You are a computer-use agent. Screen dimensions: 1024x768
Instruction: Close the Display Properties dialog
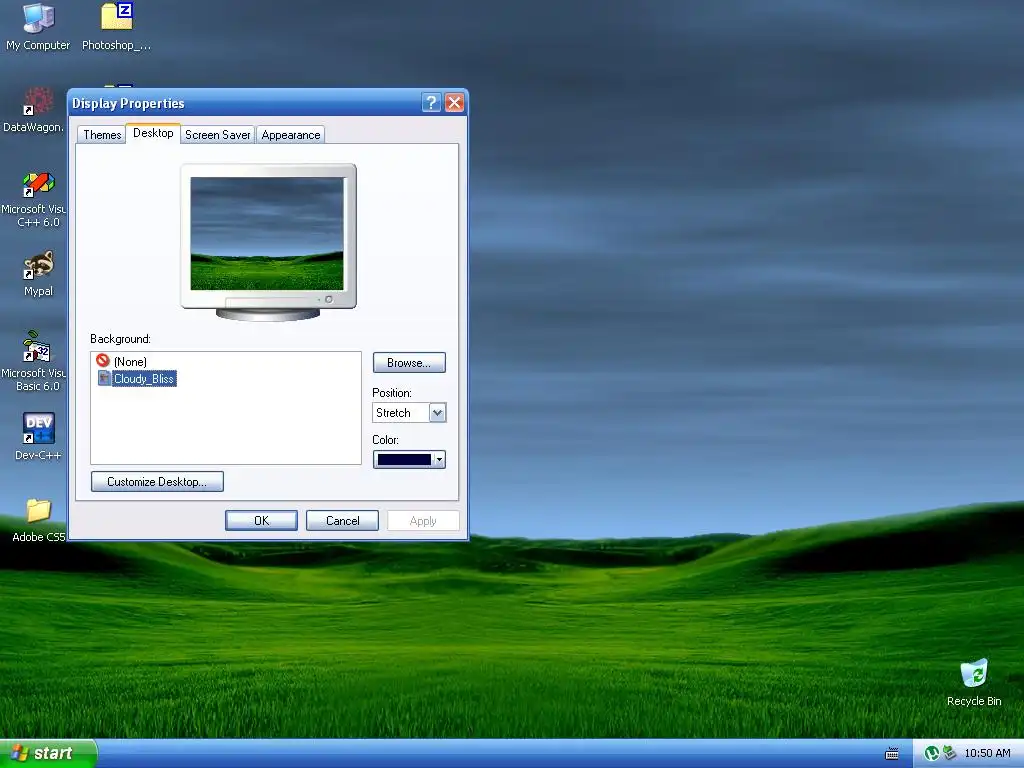(x=455, y=103)
